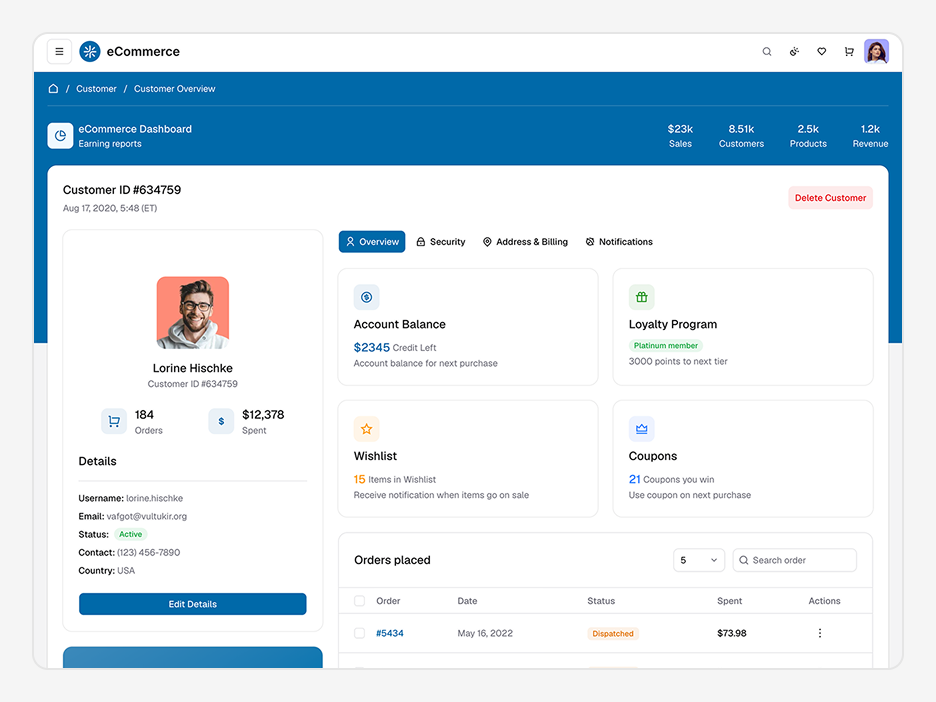Click the Spent dollar icon beside $12,378

pos(221,421)
